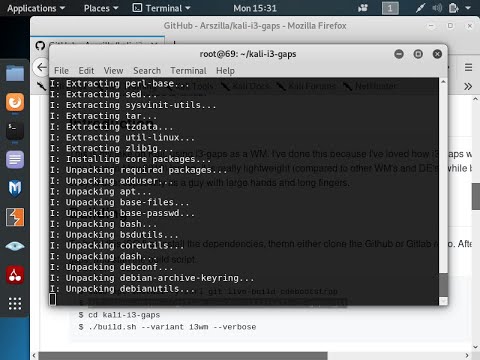Open the terminal's Terminal menu
Viewport: 480px width, 360px height.
[188, 71]
